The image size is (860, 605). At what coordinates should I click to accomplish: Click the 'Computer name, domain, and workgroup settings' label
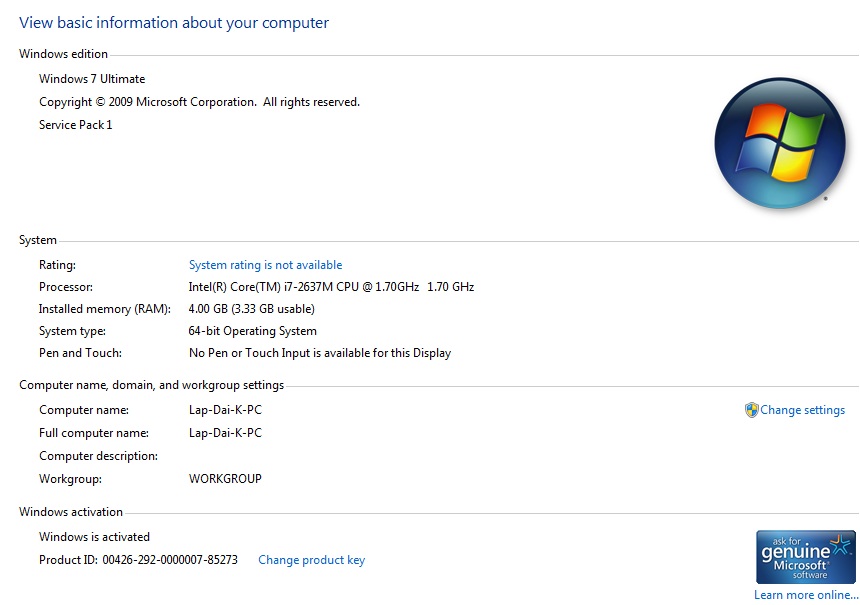click(x=151, y=385)
